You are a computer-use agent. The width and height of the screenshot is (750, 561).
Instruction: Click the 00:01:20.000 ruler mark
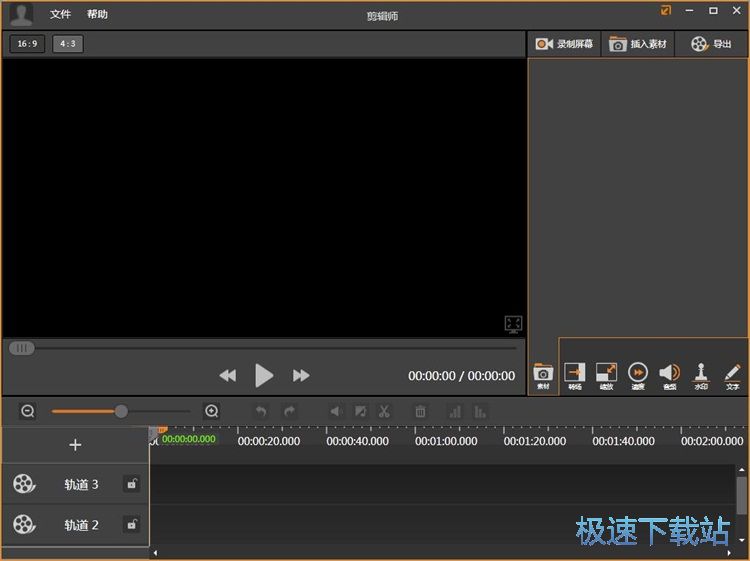535,441
